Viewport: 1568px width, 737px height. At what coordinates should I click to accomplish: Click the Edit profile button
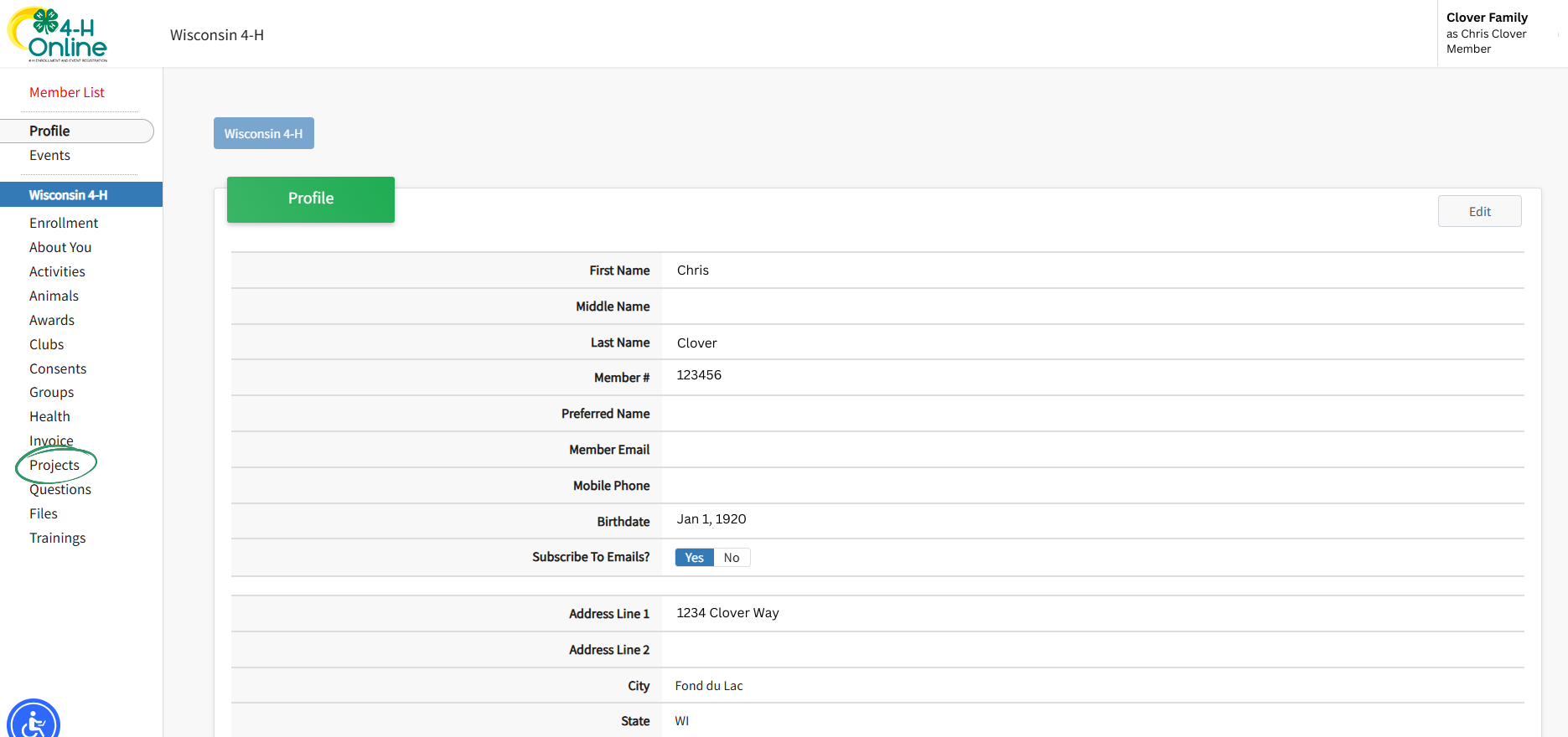[x=1479, y=211]
